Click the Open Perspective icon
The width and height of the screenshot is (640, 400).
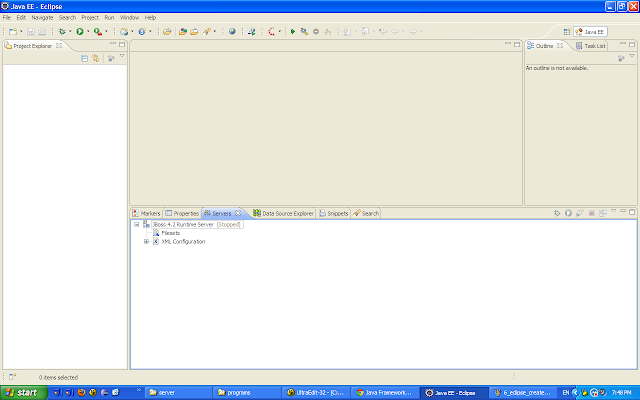567,32
